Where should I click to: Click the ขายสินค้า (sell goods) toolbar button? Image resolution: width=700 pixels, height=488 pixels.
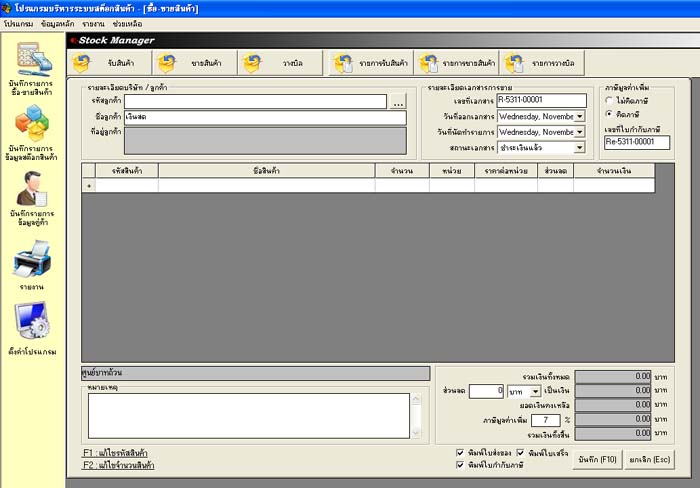[193, 64]
